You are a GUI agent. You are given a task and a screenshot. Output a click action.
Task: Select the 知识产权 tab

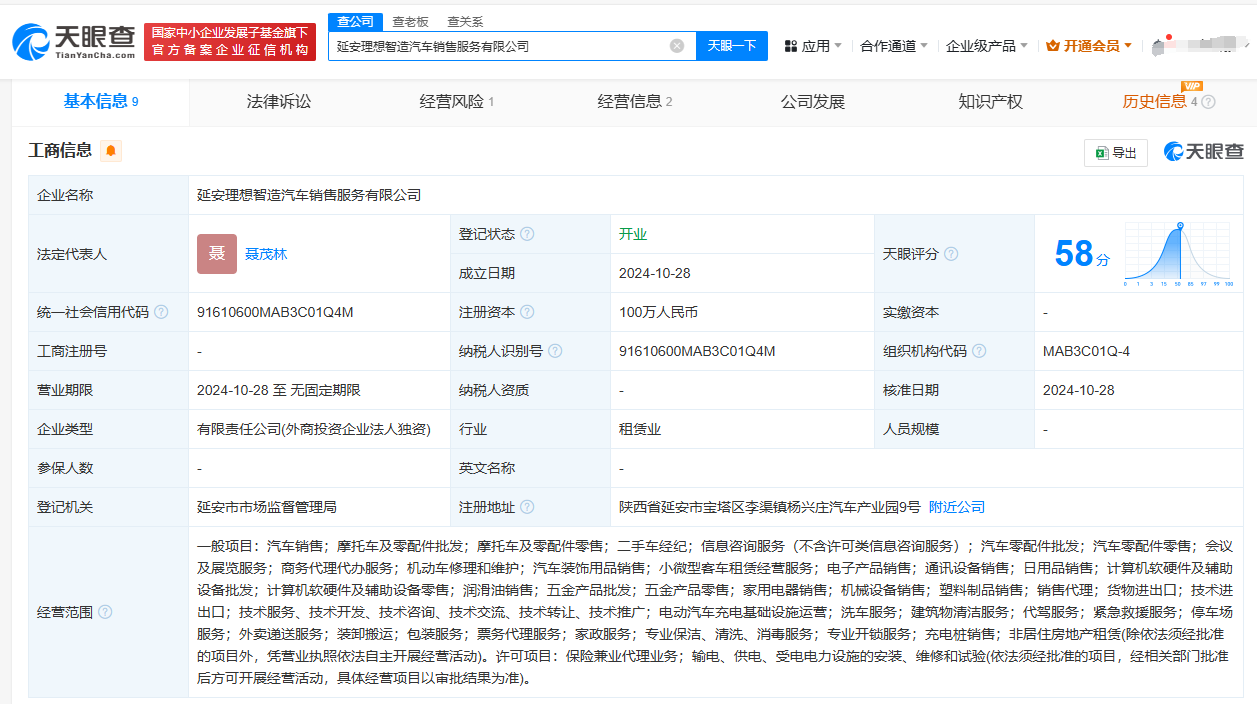point(990,102)
